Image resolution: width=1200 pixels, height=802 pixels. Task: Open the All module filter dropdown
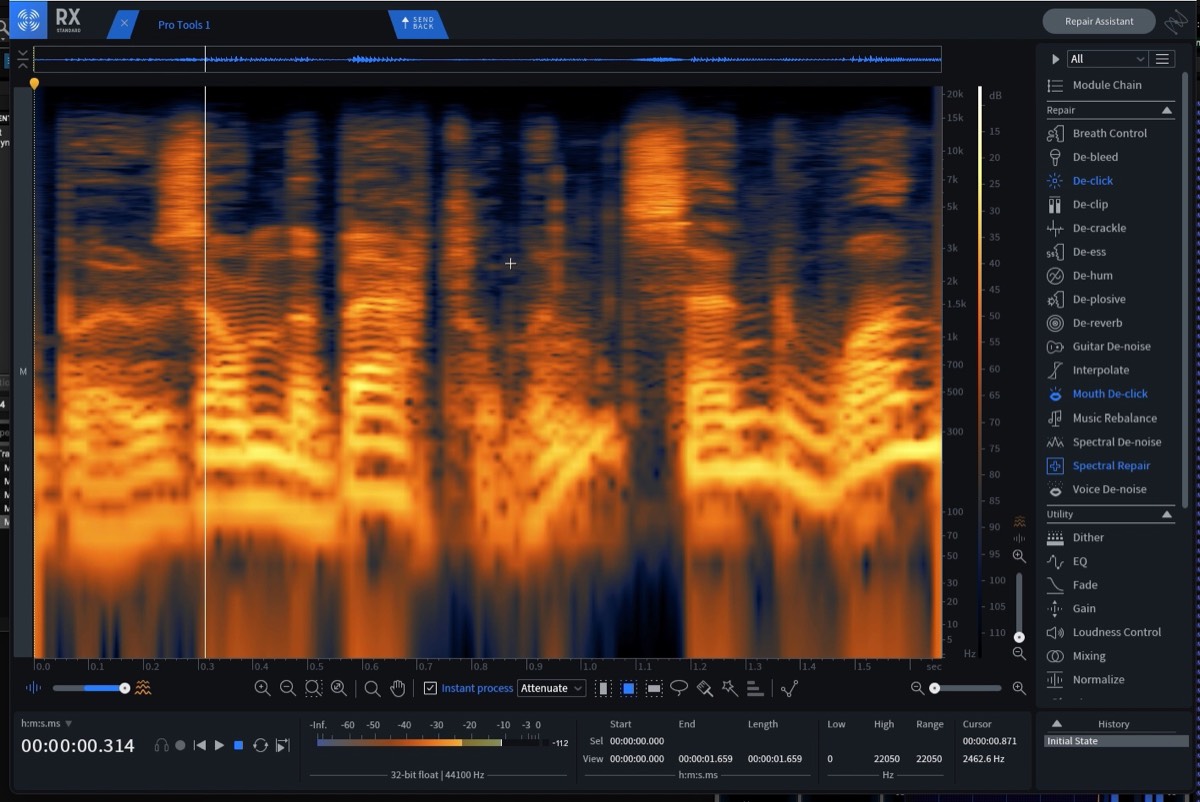pos(1107,59)
